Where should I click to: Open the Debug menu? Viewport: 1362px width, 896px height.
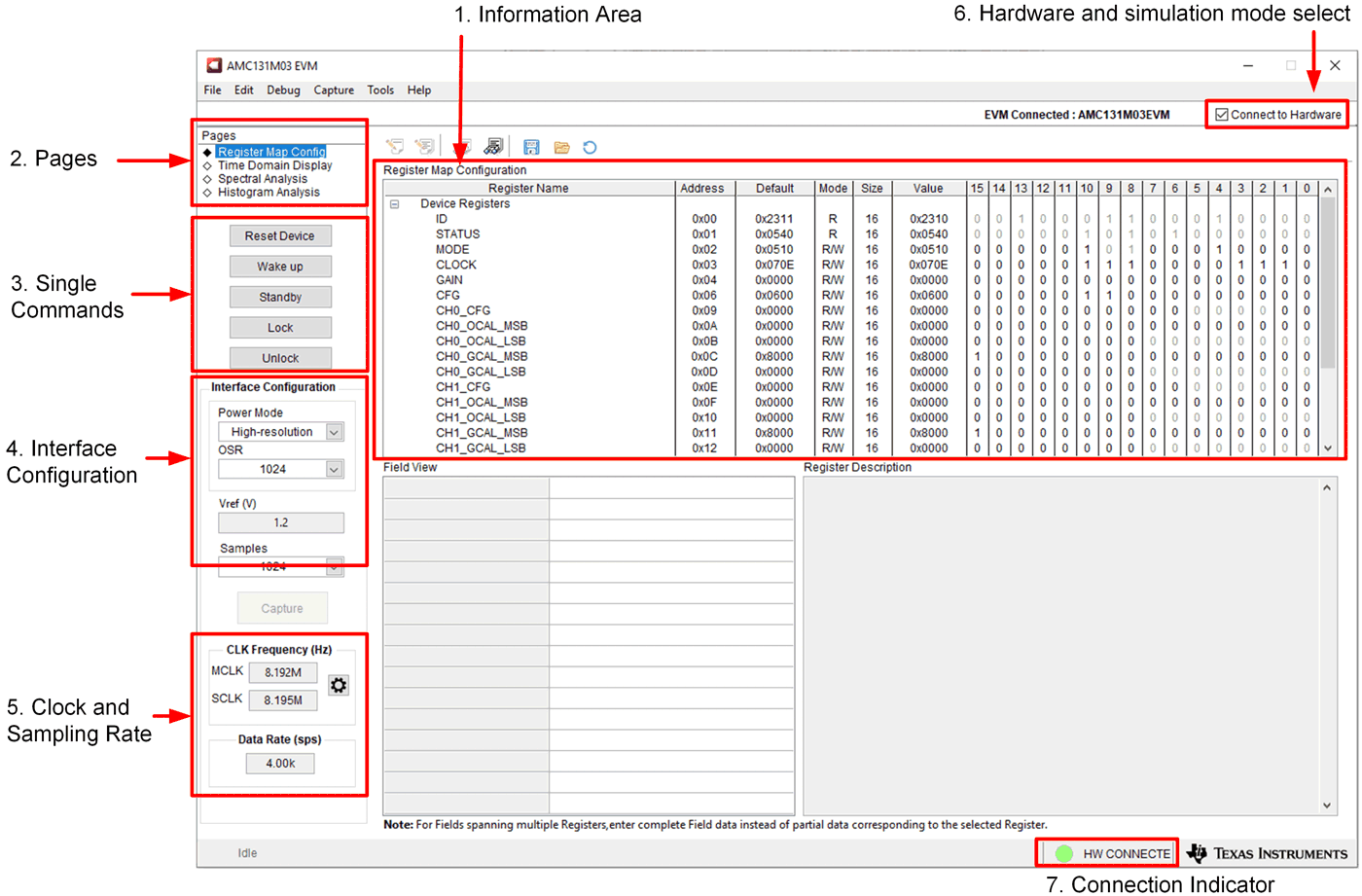(x=283, y=90)
